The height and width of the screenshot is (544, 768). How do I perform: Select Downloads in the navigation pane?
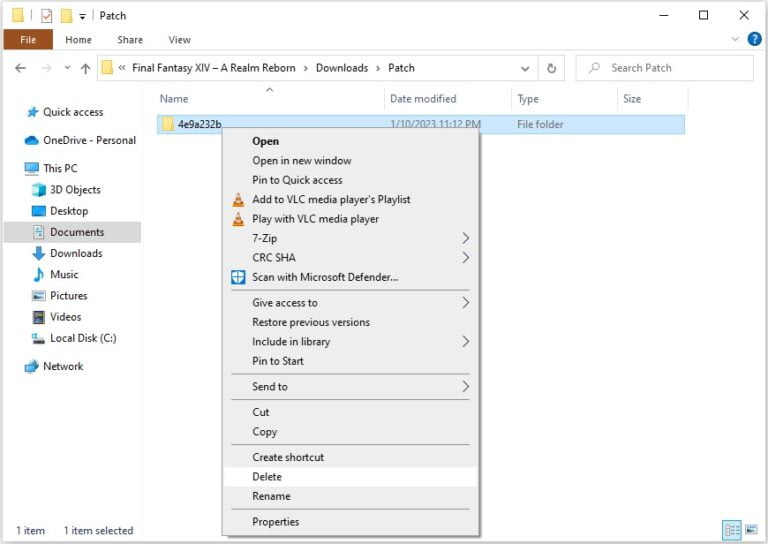pyautogui.click(x=76, y=253)
